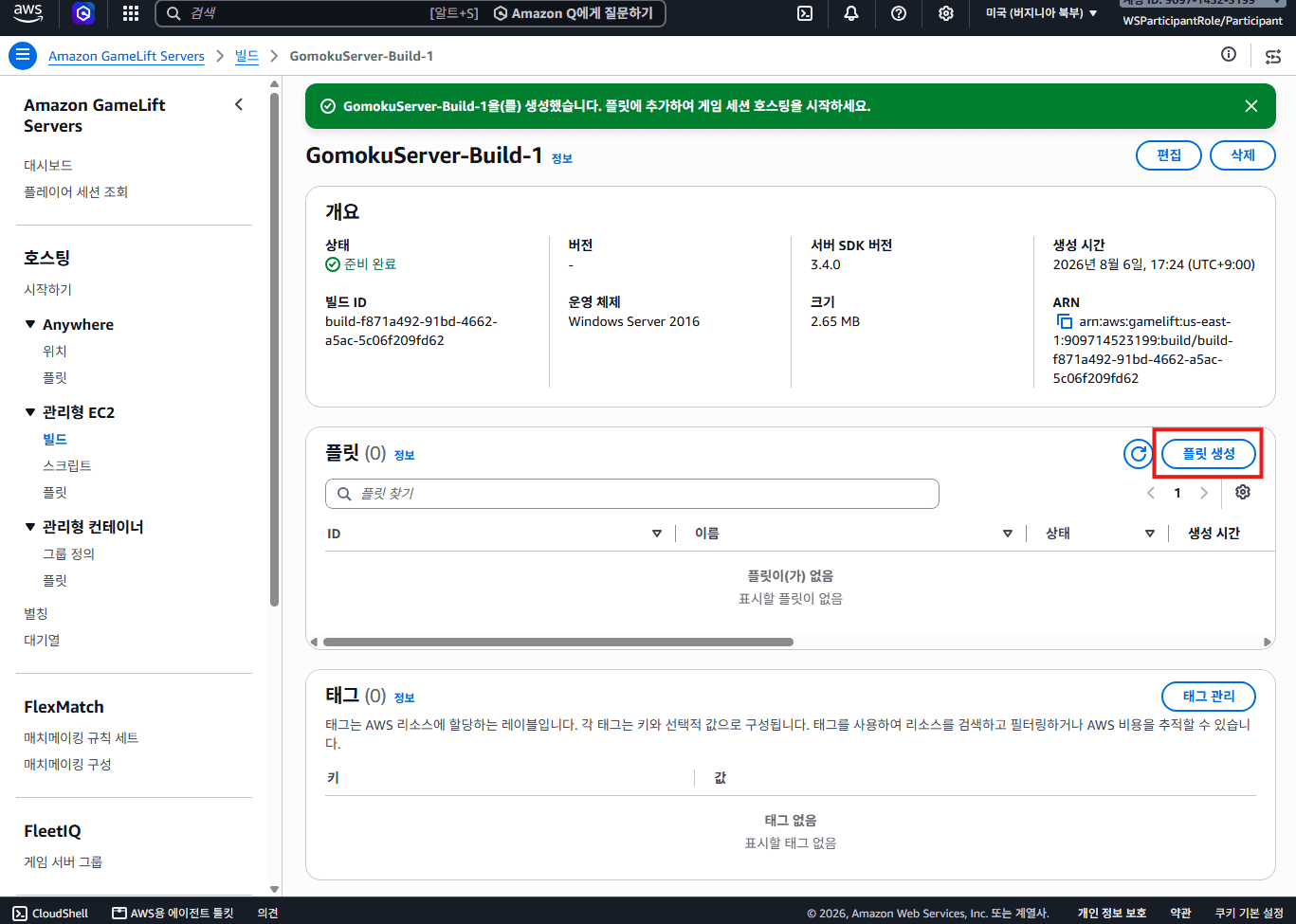This screenshot has height=924, width=1296.
Task: Collapse the Anywhere section
Action: pos(30,324)
